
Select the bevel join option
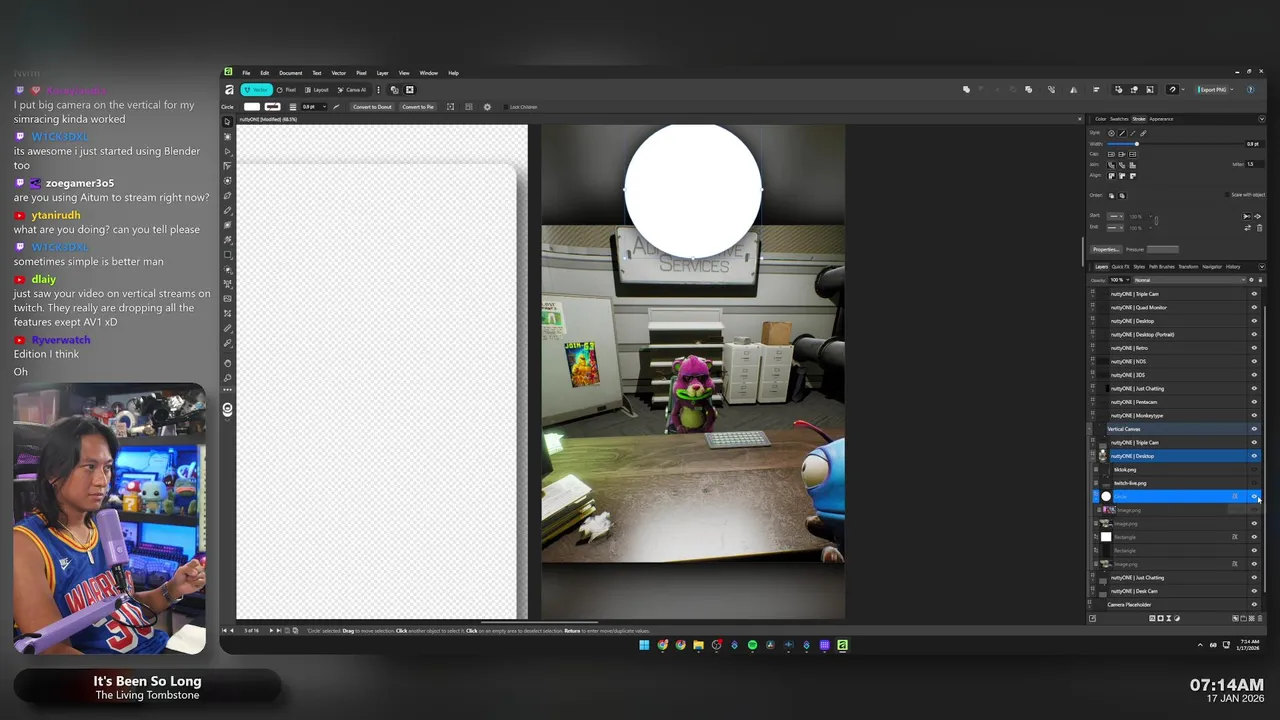[1122, 165]
